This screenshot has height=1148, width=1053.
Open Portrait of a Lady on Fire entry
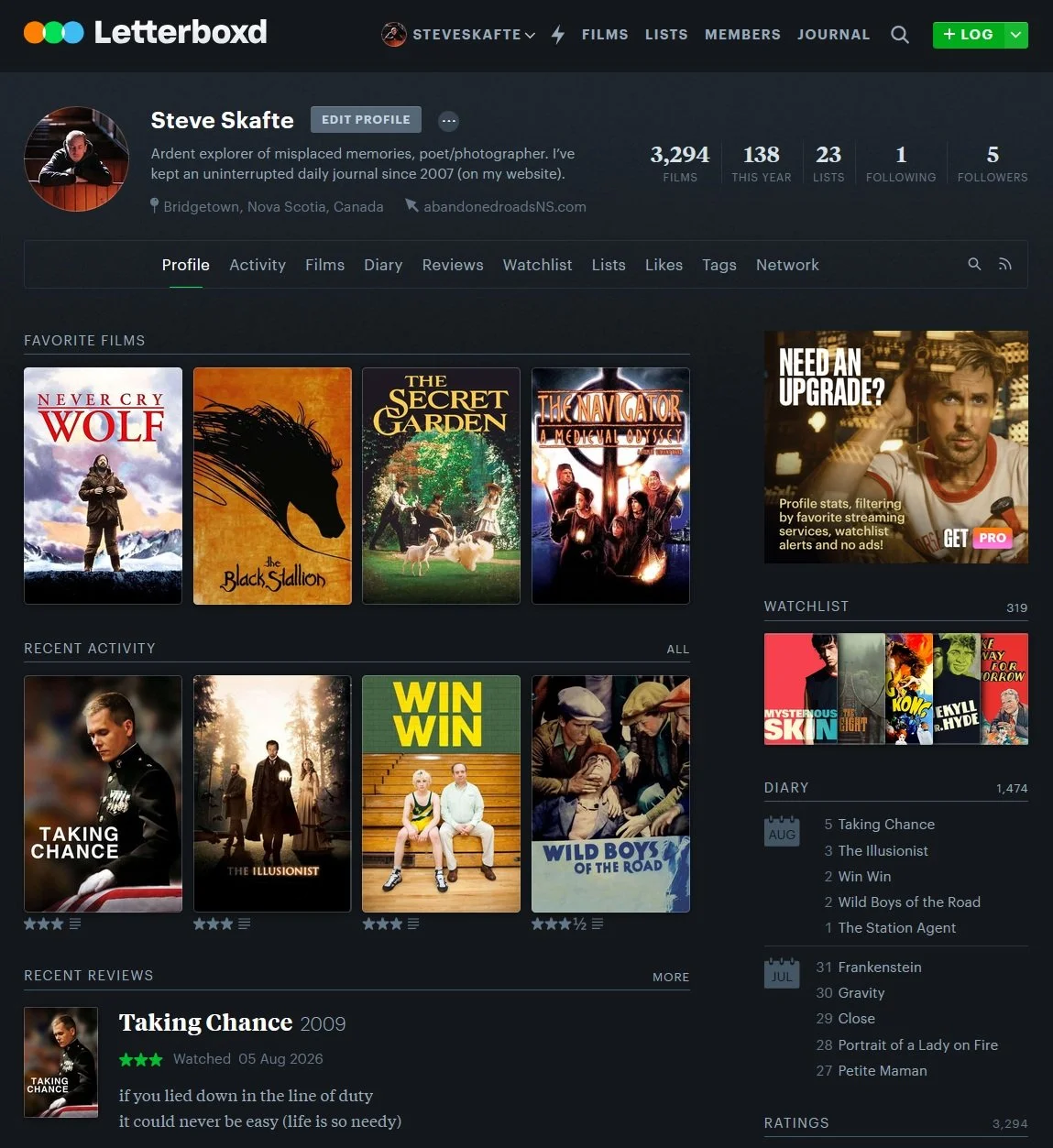pos(918,1045)
